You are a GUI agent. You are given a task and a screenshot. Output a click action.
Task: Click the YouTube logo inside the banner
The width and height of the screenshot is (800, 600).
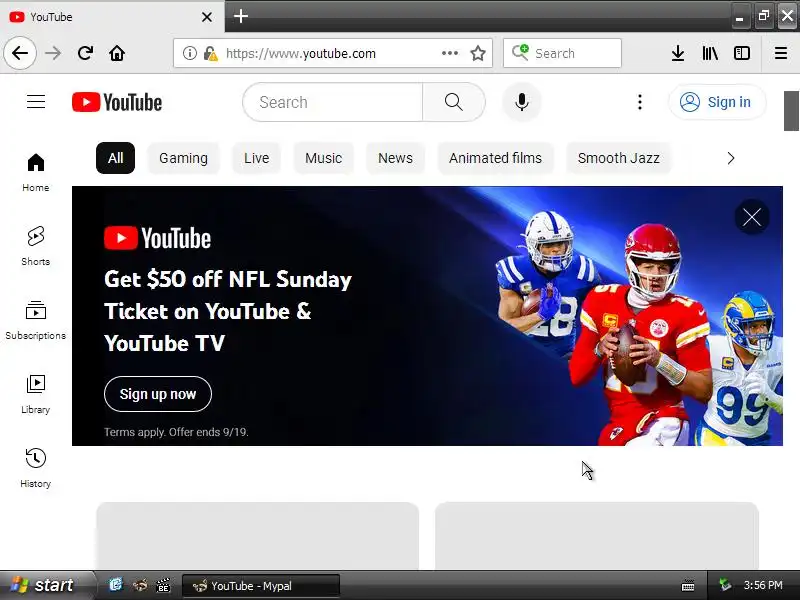tap(157, 238)
